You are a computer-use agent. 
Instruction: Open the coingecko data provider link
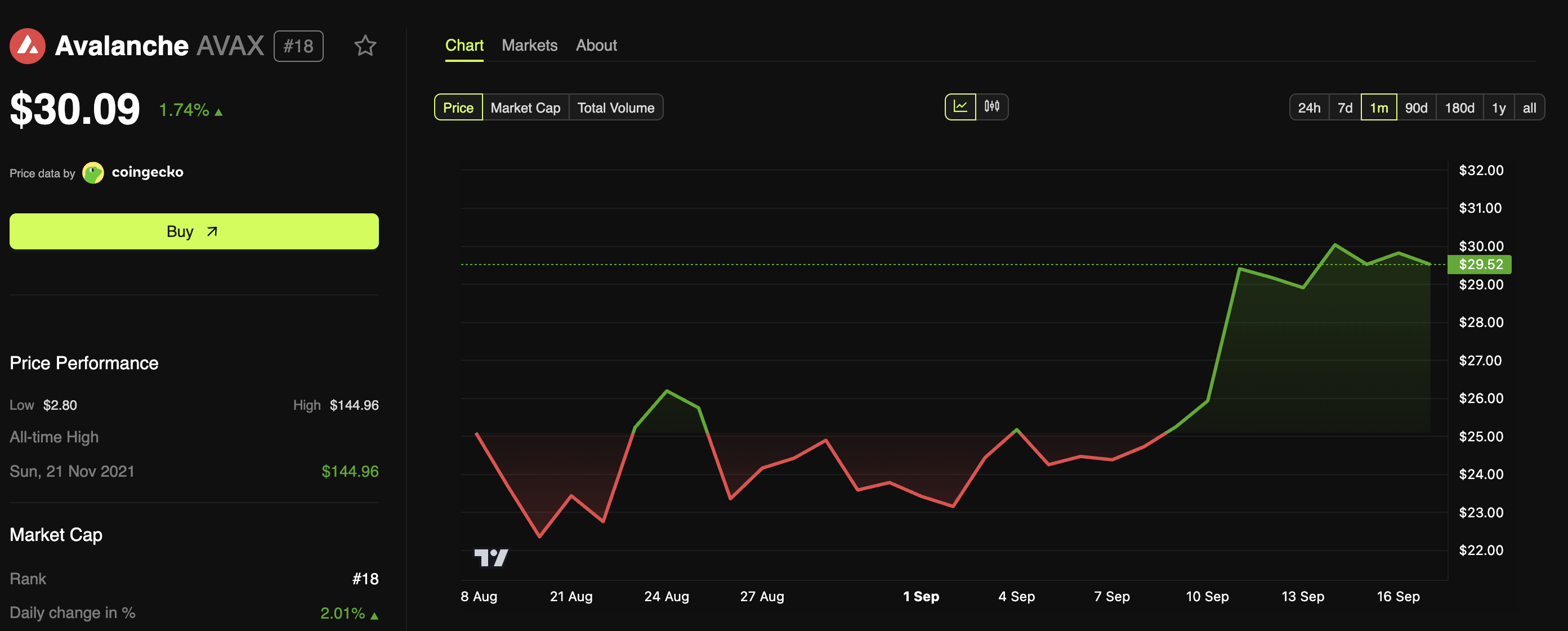pyautogui.click(x=148, y=172)
